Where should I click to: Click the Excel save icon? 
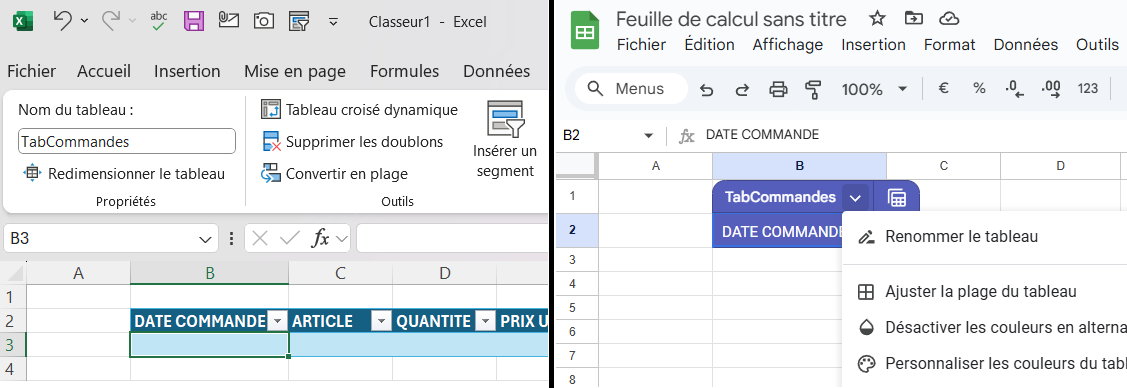[194, 22]
